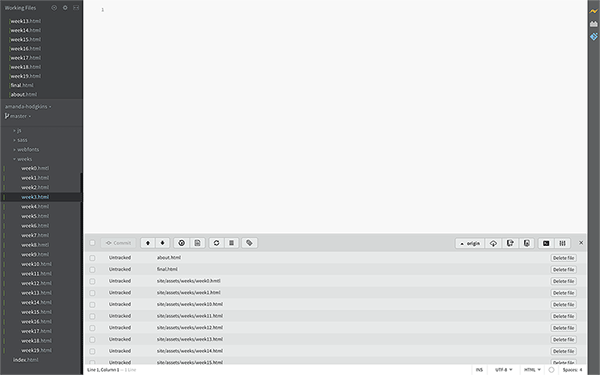The width and height of the screenshot is (600, 375).
Task: Select week0.hmtl in the weeks folder tree
Action: [x=35, y=168]
